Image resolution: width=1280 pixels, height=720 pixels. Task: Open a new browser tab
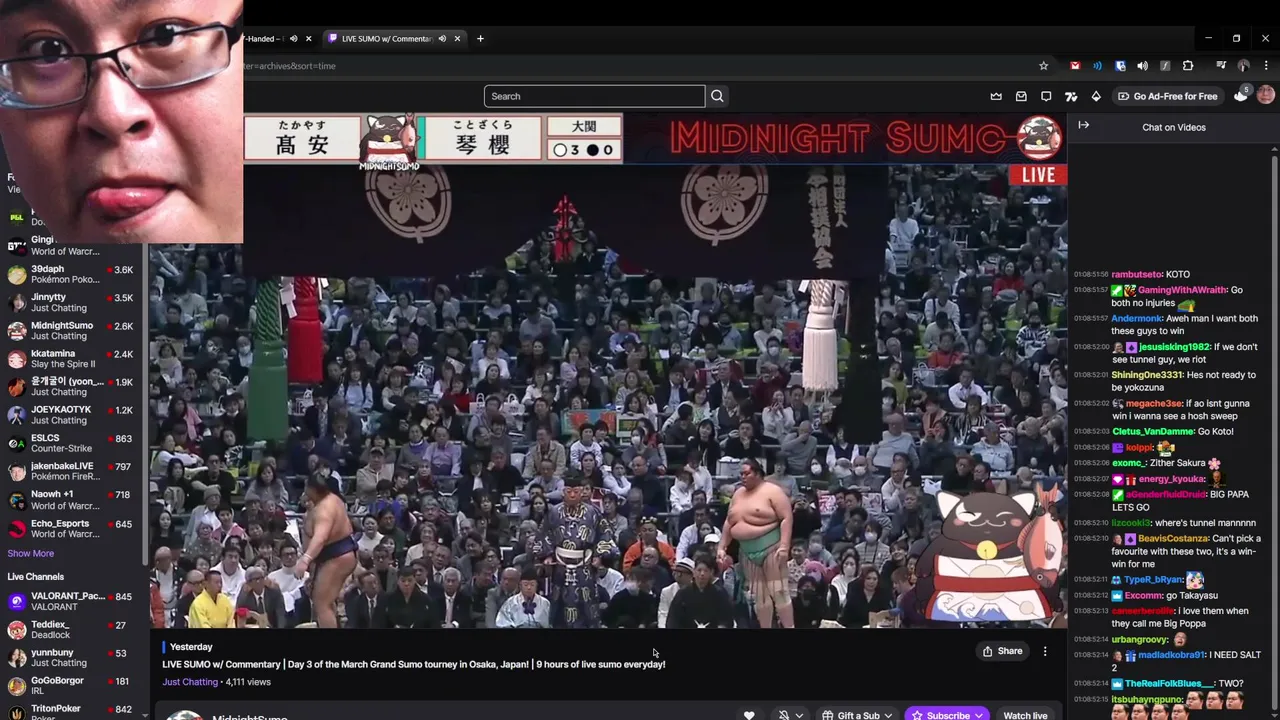click(480, 39)
